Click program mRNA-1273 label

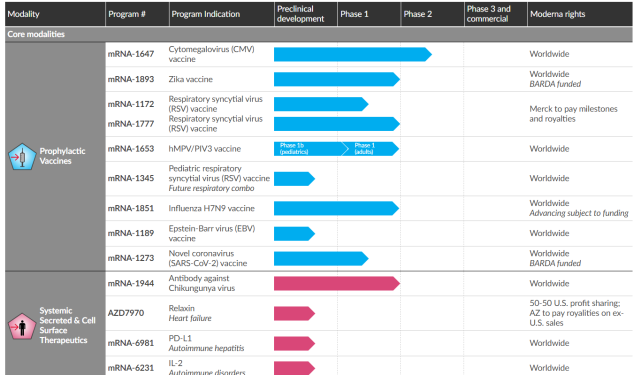click(131, 258)
